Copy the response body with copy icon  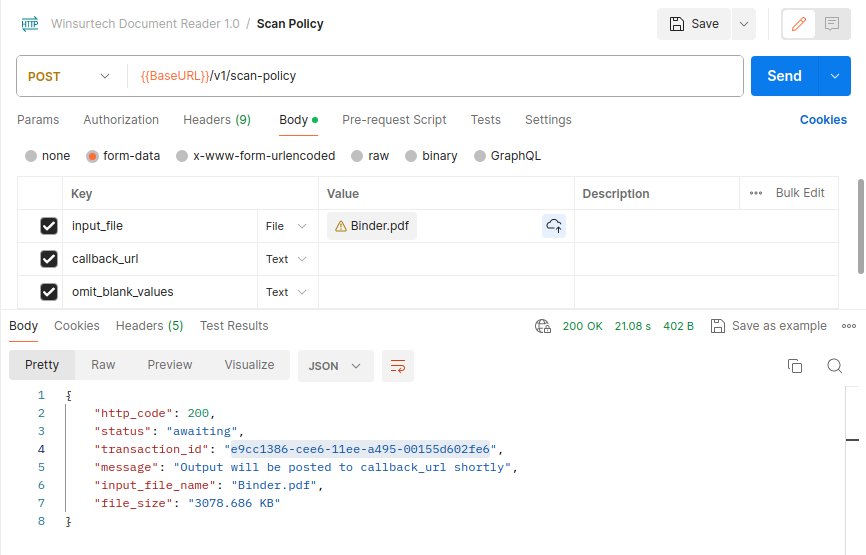pos(795,366)
